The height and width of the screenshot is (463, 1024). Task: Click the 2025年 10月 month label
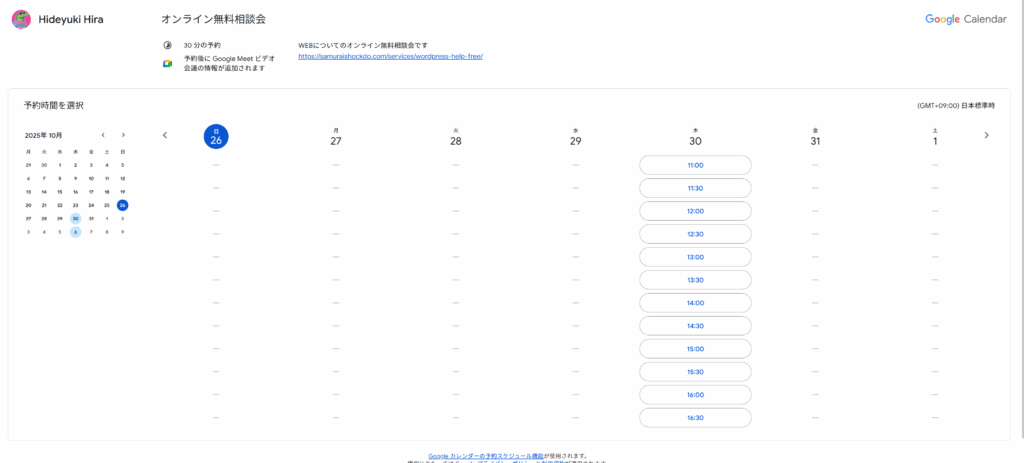click(44, 135)
